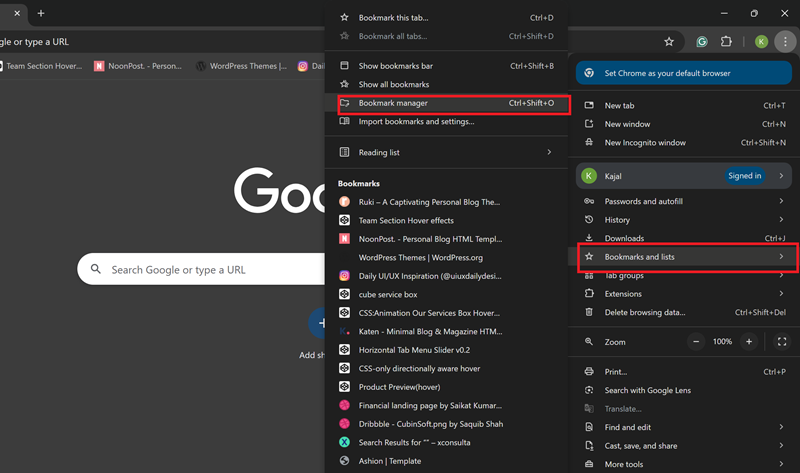Open Downloads menu item
Screen dimensions: 800x473
(x=684, y=238)
